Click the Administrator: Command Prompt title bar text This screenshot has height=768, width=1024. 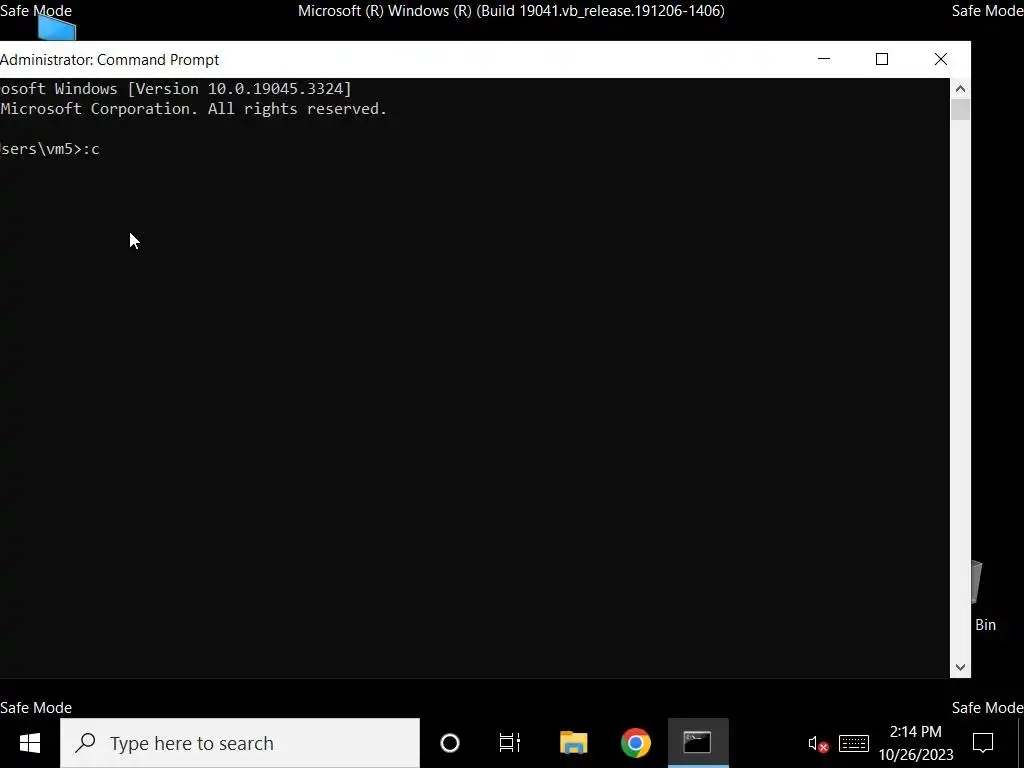(x=110, y=59)
